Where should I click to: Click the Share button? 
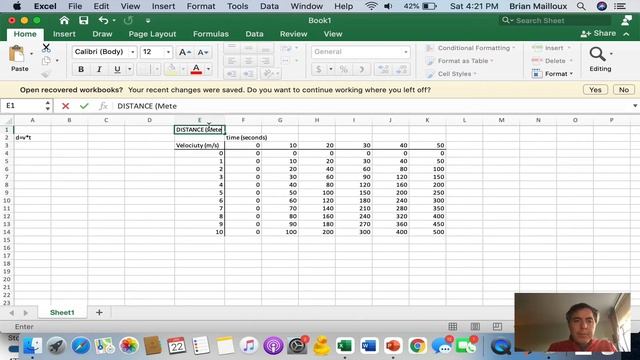[598, 34]
